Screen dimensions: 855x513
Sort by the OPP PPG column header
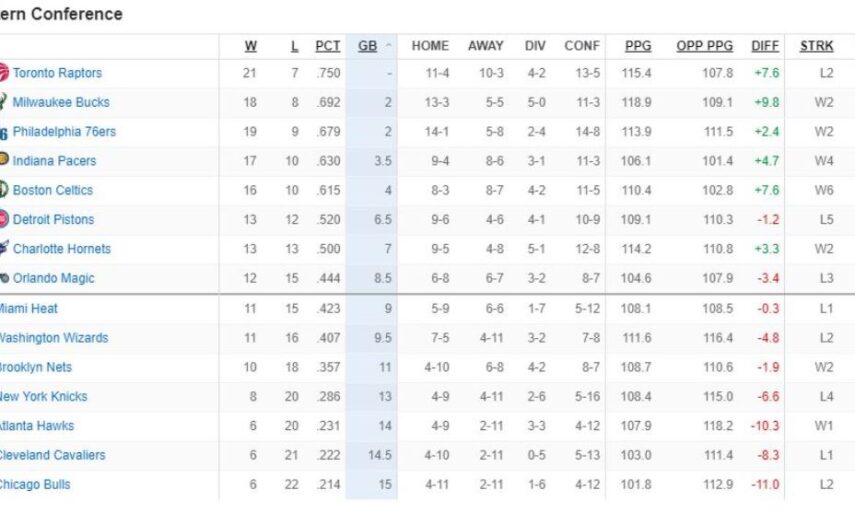coord(705,46)
